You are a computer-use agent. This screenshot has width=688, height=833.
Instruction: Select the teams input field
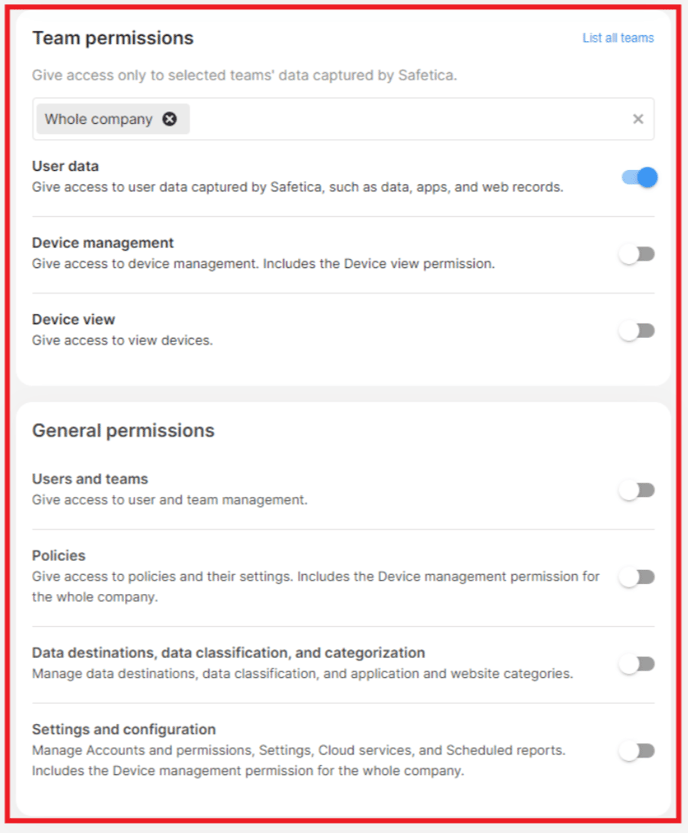(x=400, y=119)
